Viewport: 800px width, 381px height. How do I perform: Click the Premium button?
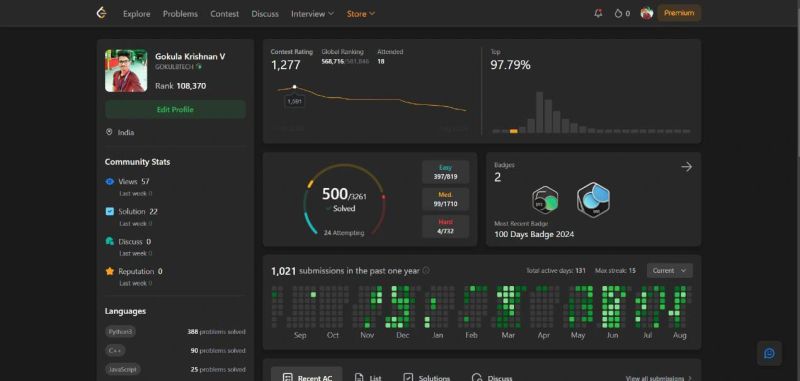tap(679, 13)
